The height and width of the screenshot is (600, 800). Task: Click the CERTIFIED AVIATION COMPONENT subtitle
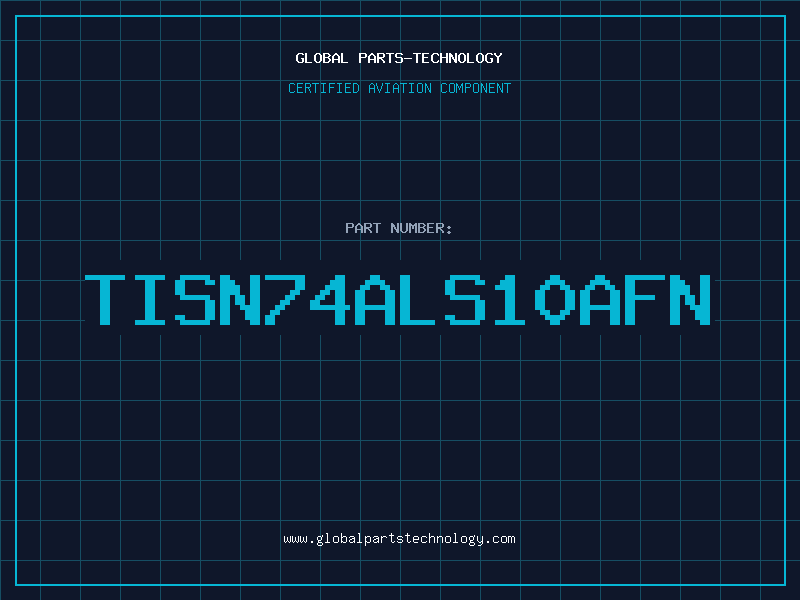click(399, 88)
